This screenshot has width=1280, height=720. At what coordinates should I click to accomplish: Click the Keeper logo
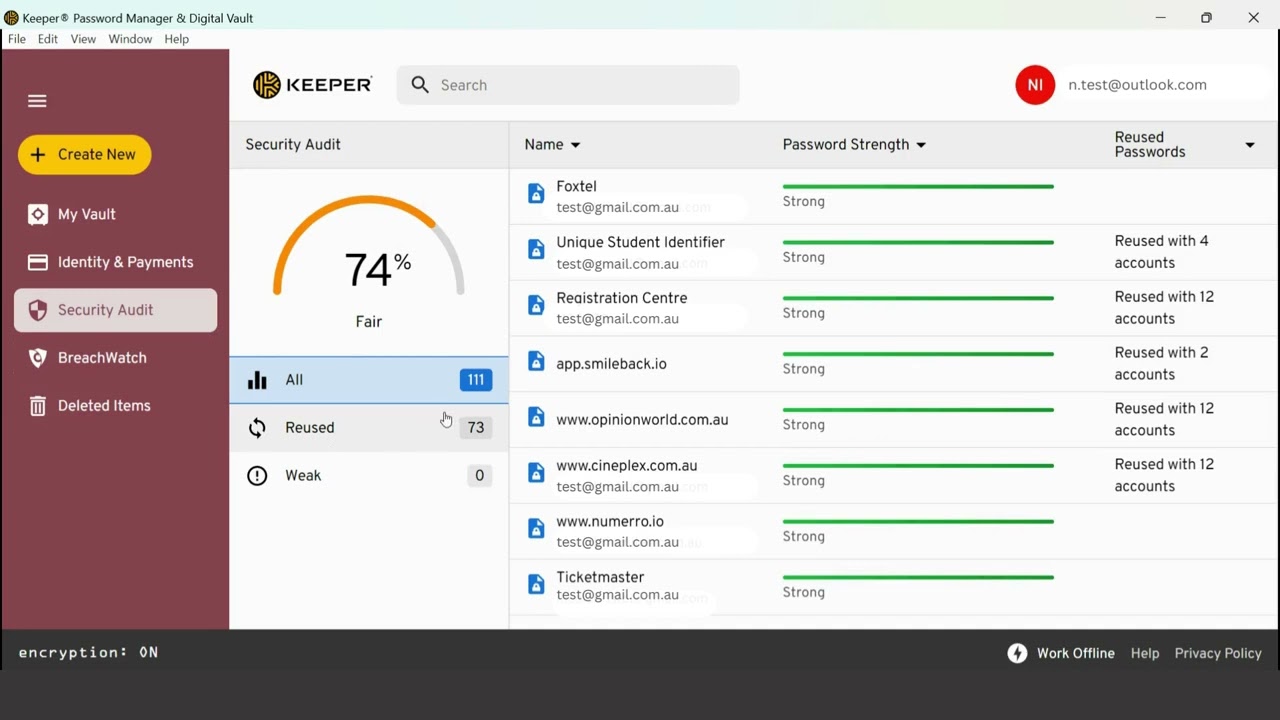[x=312, y=85]
